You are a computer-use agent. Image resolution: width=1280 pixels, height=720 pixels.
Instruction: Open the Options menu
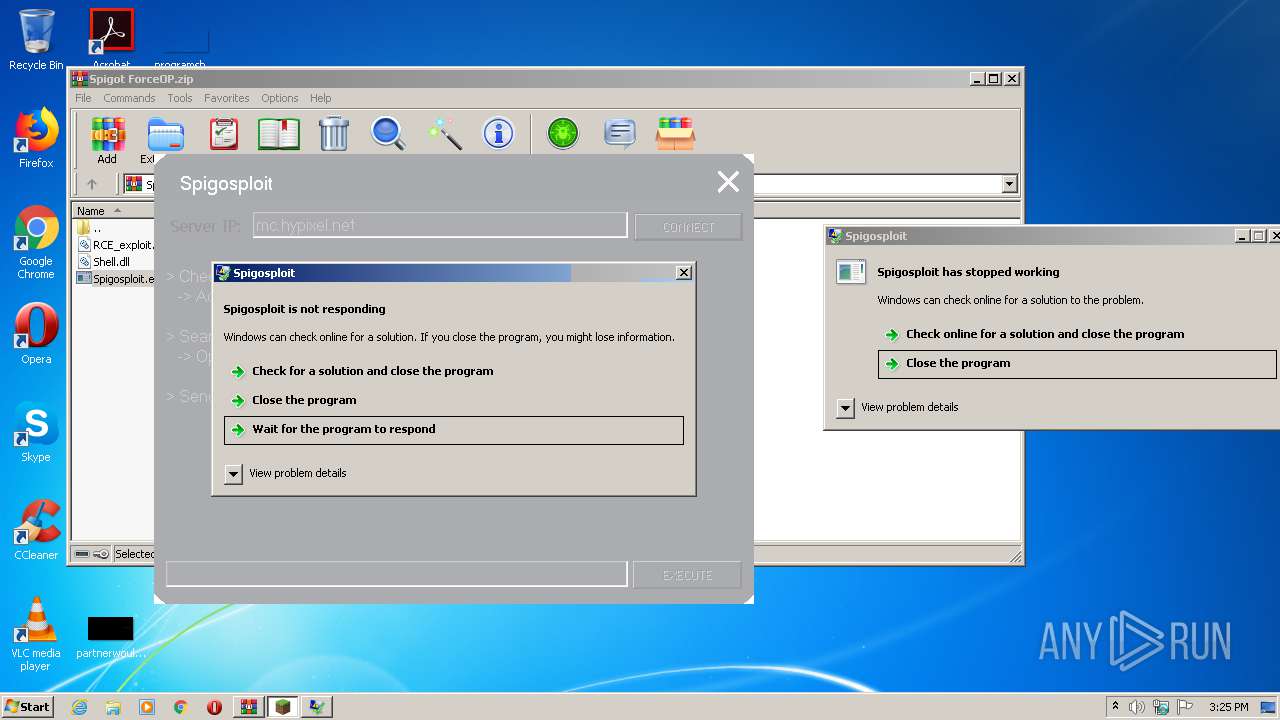click(280, 98)
